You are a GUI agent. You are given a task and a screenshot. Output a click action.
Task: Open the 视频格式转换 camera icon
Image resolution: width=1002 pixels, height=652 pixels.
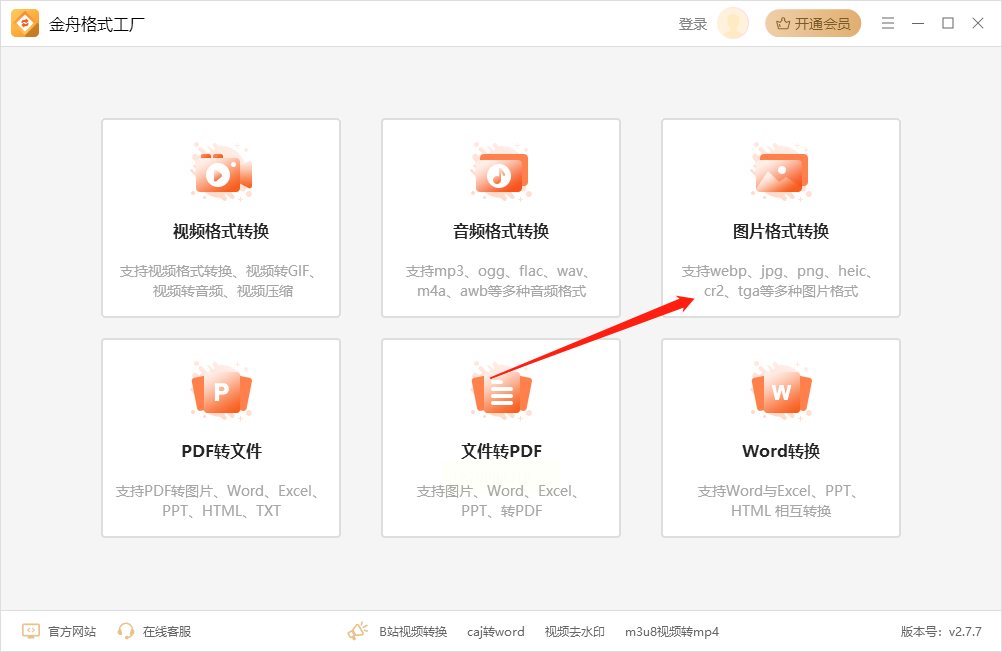[x=222, y=173]
